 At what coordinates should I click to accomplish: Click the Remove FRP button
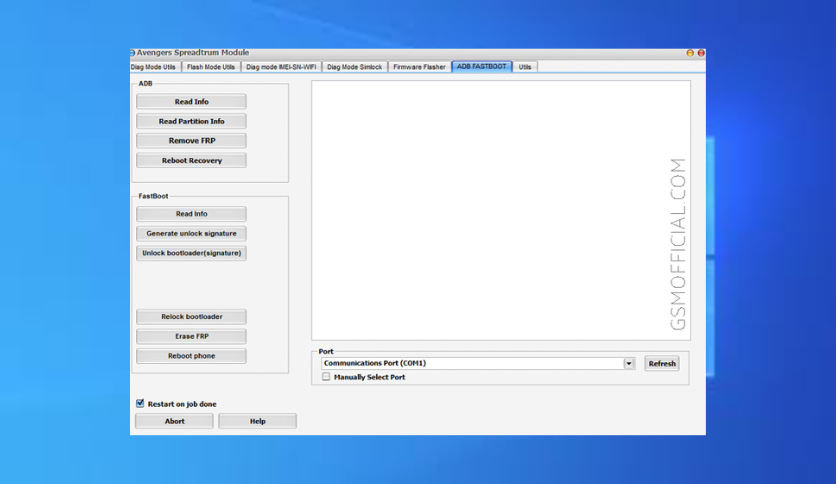coord(191,141)
